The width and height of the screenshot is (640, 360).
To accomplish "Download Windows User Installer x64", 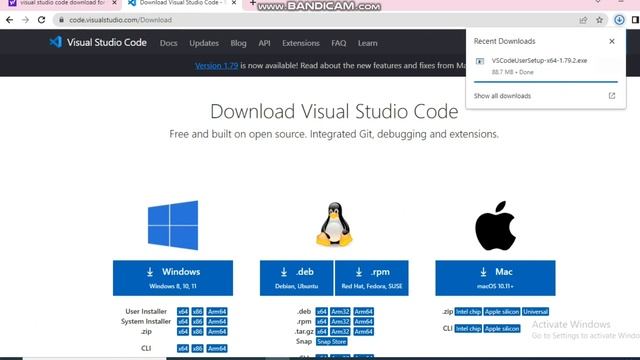I will click(183, 311).
